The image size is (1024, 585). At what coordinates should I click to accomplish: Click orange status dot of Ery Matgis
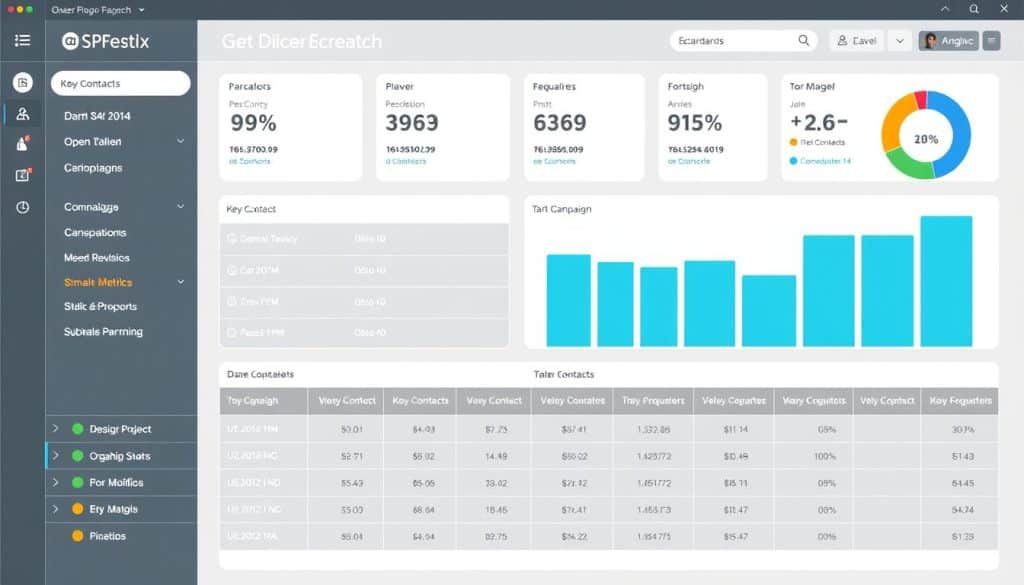tap(78, 509)
